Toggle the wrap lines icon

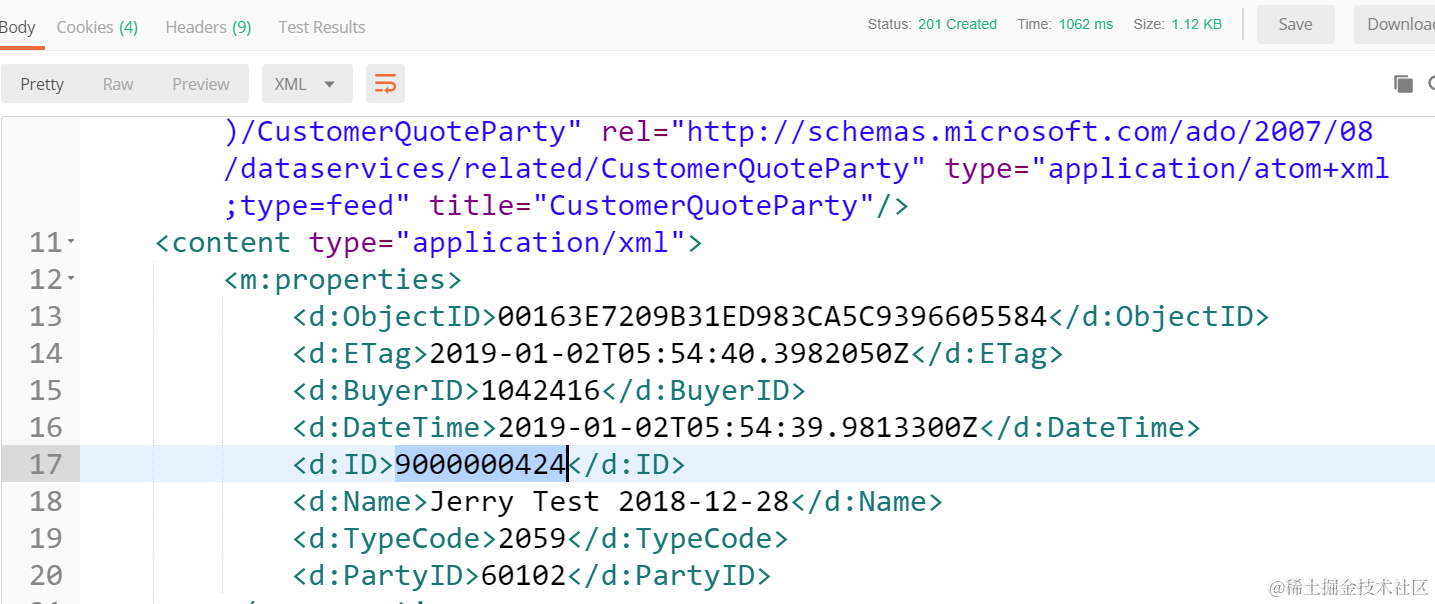pos(385,84)
